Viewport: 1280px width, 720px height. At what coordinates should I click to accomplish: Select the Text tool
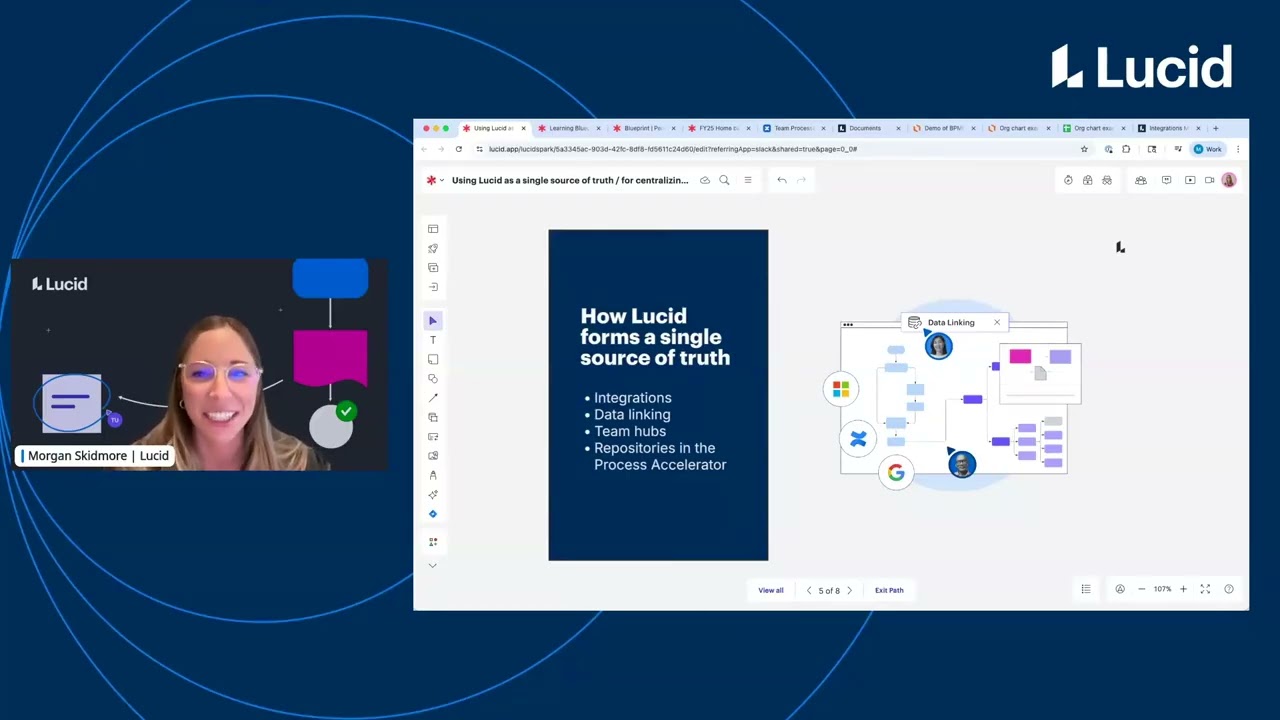[433, 340]
